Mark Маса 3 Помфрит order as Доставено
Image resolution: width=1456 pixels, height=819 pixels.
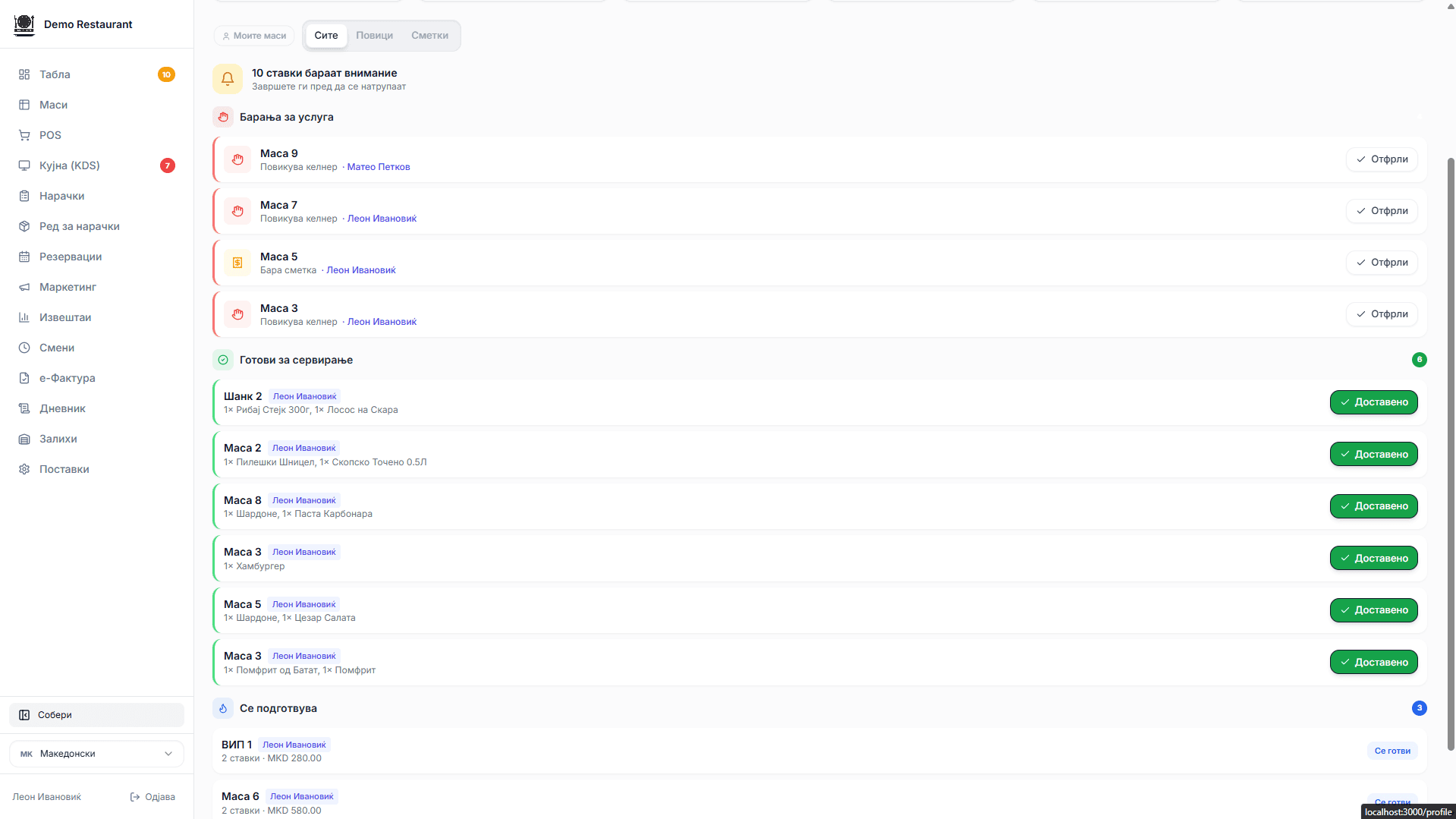1373,663
